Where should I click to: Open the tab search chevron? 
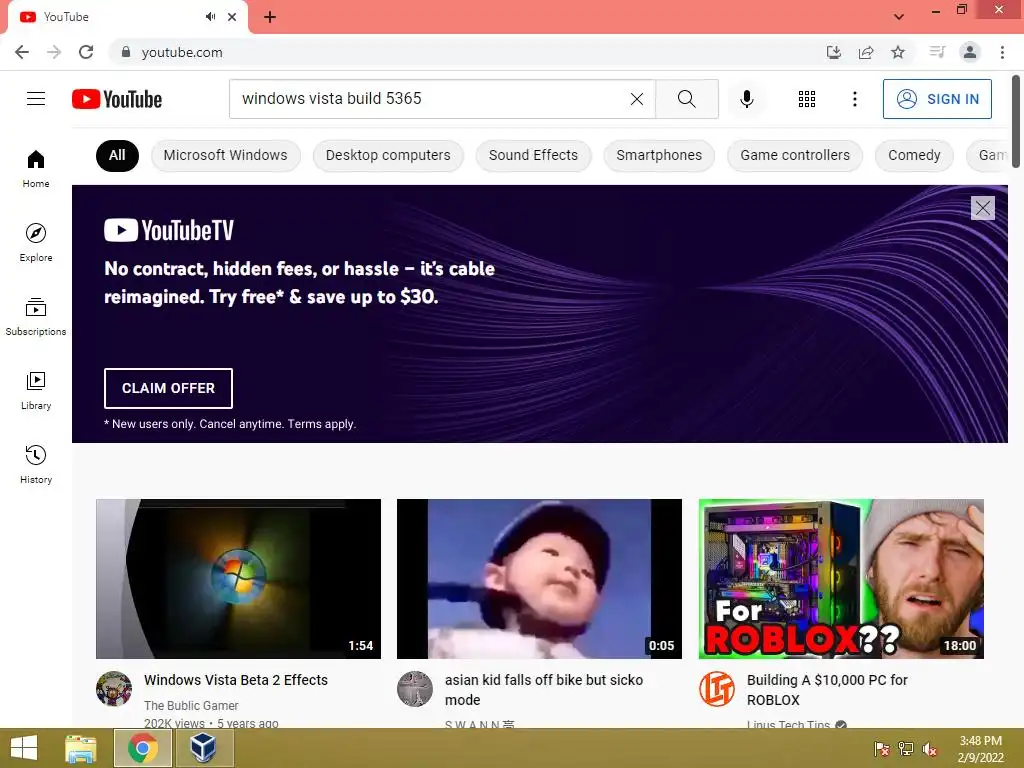point(899,17)
